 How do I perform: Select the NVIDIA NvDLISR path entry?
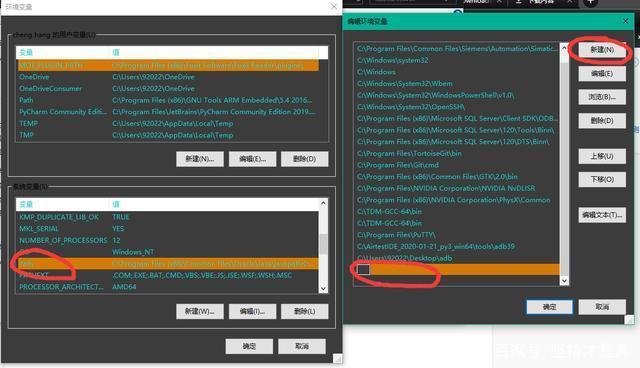point(457,188)
